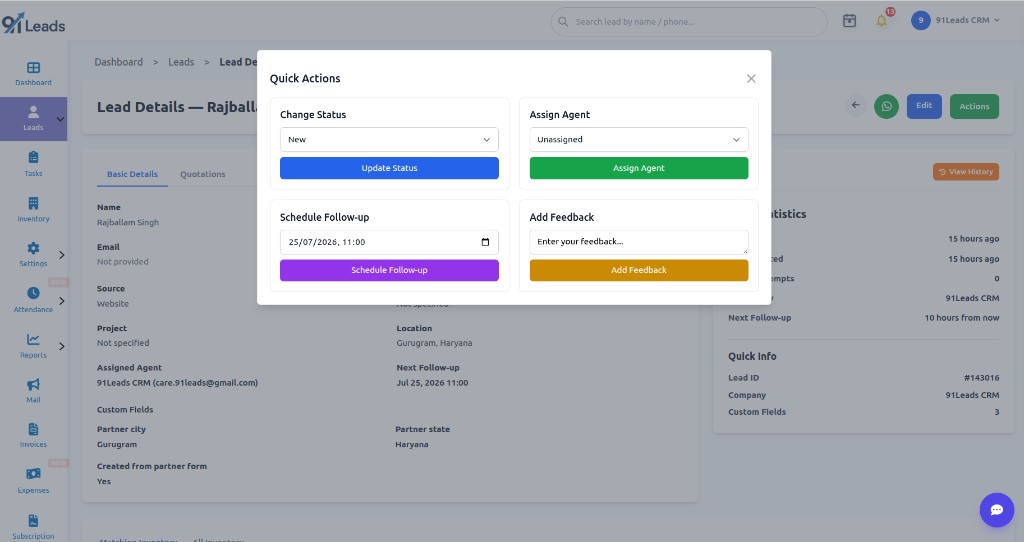The height and width of the screenshot is (542, 1024).
Task: Expand the Reports sidebar submenu arrow
Action: click(61, 347)
